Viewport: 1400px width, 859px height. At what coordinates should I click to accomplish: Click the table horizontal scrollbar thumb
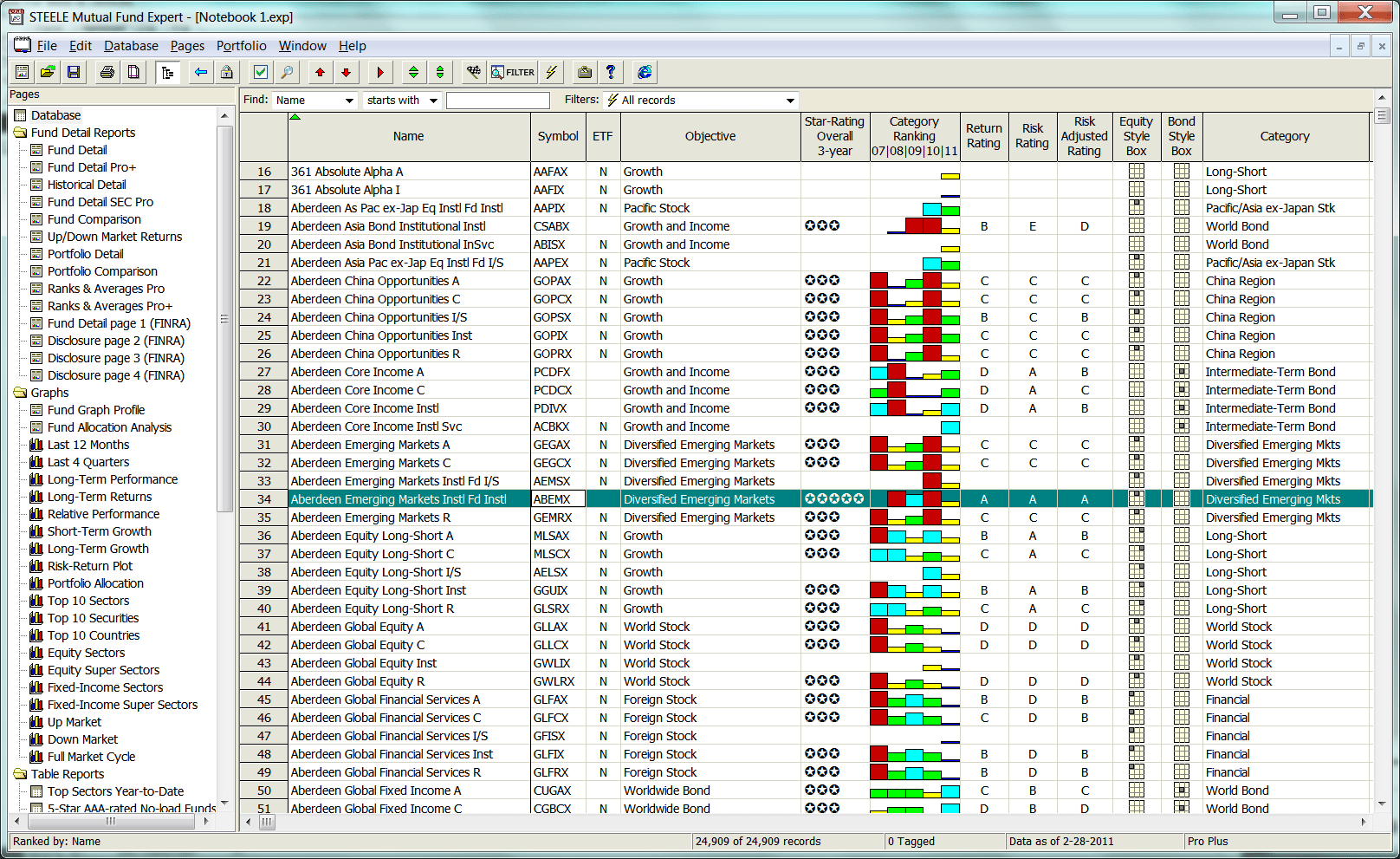[267, 822]
